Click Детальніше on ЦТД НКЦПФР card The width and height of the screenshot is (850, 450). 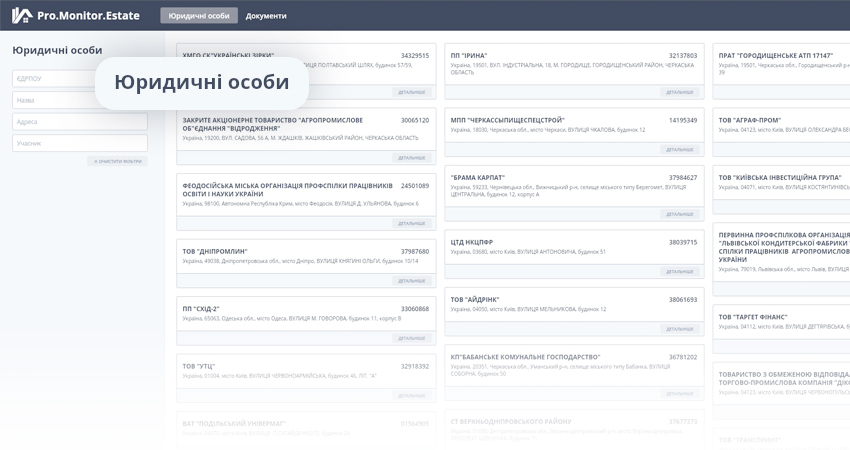(680, 272)
